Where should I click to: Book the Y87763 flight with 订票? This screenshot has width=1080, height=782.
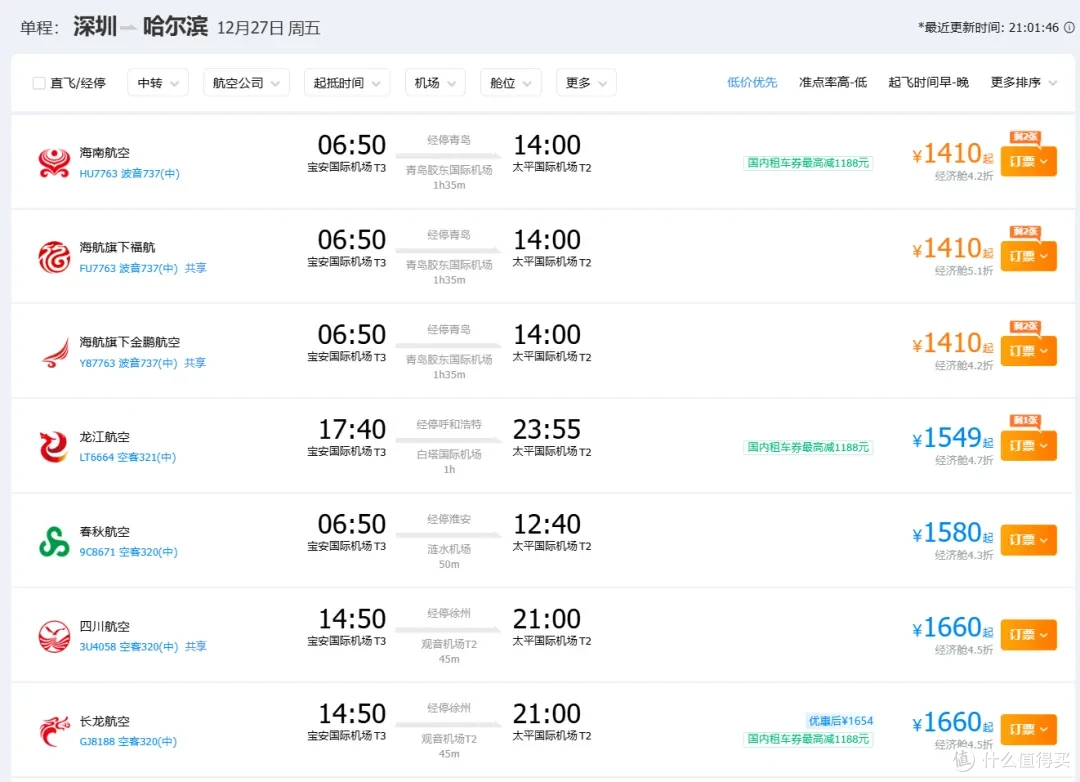click(1028, 351)
